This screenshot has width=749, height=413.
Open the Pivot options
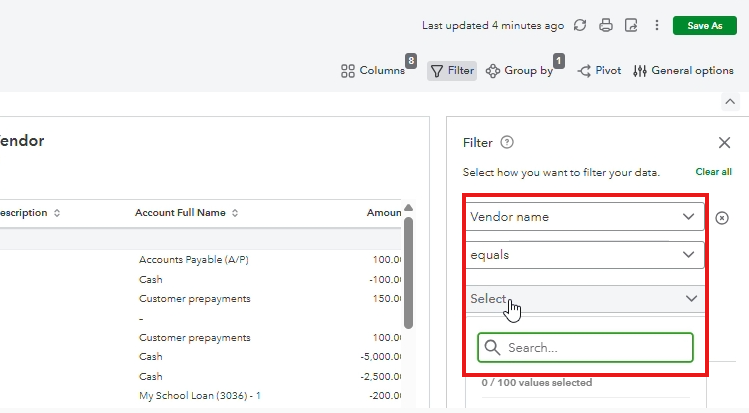coord(599,71)
